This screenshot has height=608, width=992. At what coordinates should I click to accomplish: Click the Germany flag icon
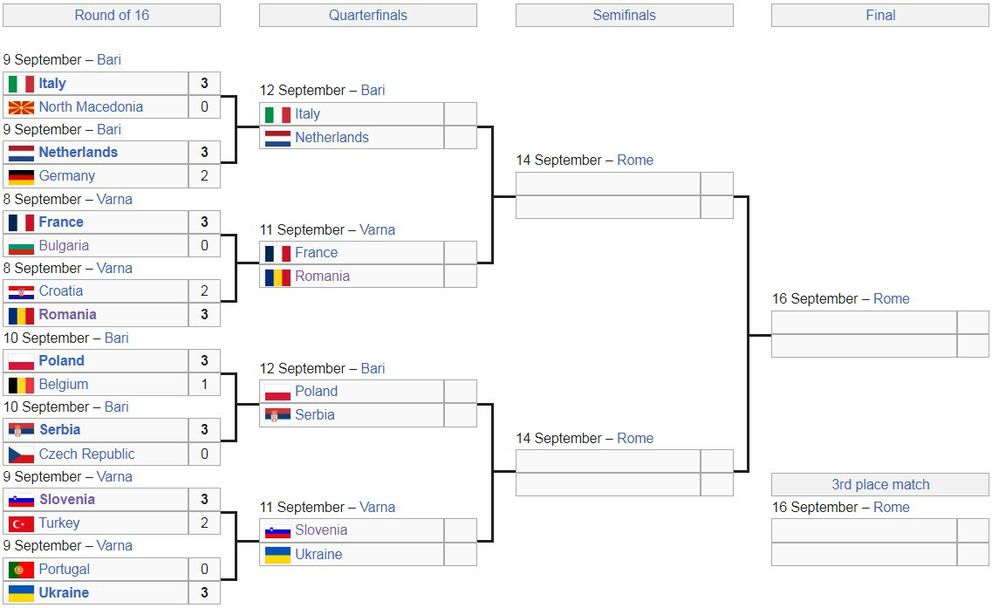point(21,176)
